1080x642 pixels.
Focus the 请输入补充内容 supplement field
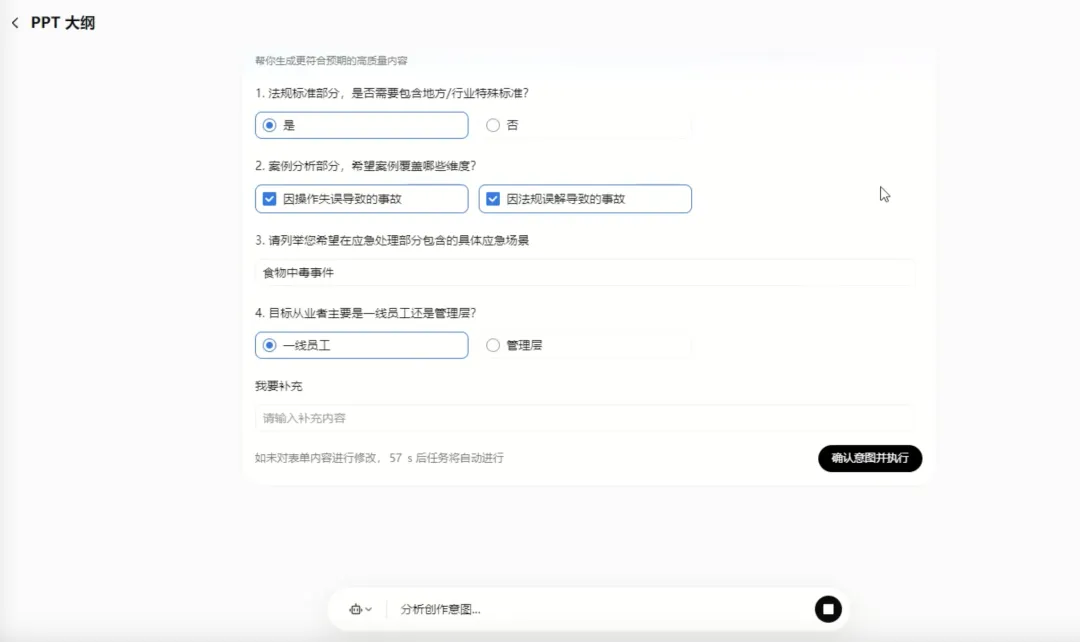coord(585,418)
